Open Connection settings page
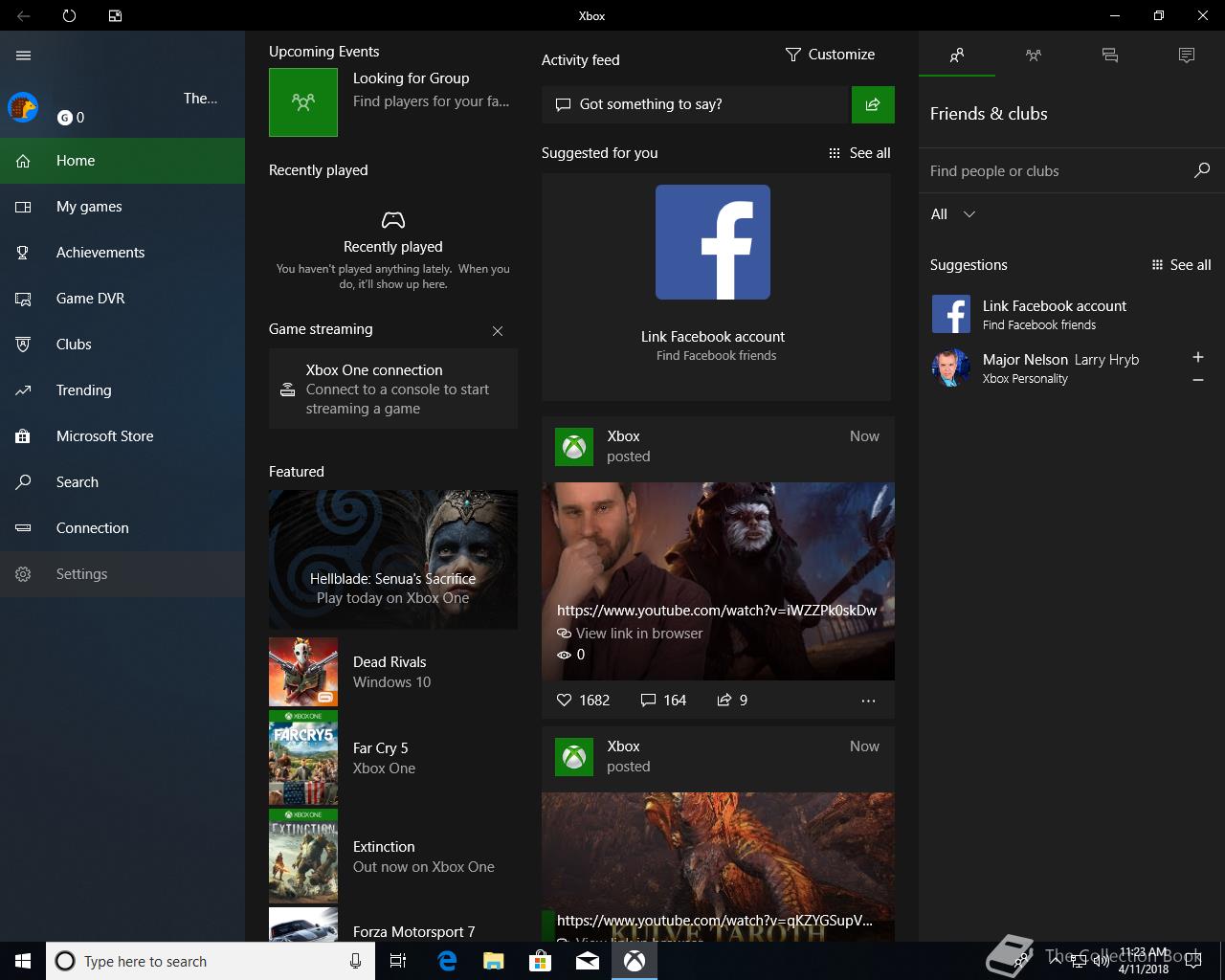This screenshot has width=1225, height=980. coord(122,528)
